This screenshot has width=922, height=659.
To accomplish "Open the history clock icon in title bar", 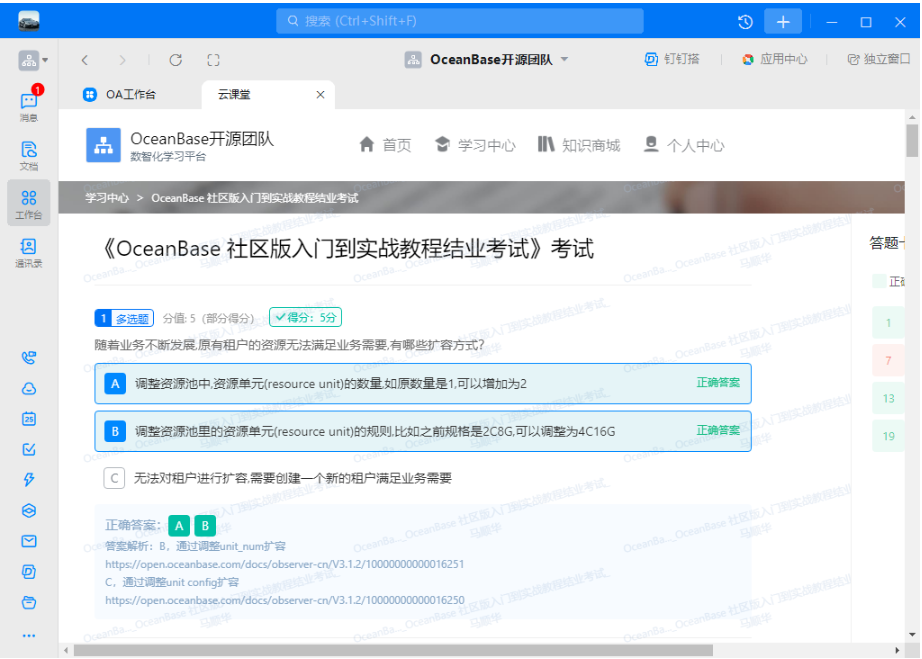I will [745, 22].
